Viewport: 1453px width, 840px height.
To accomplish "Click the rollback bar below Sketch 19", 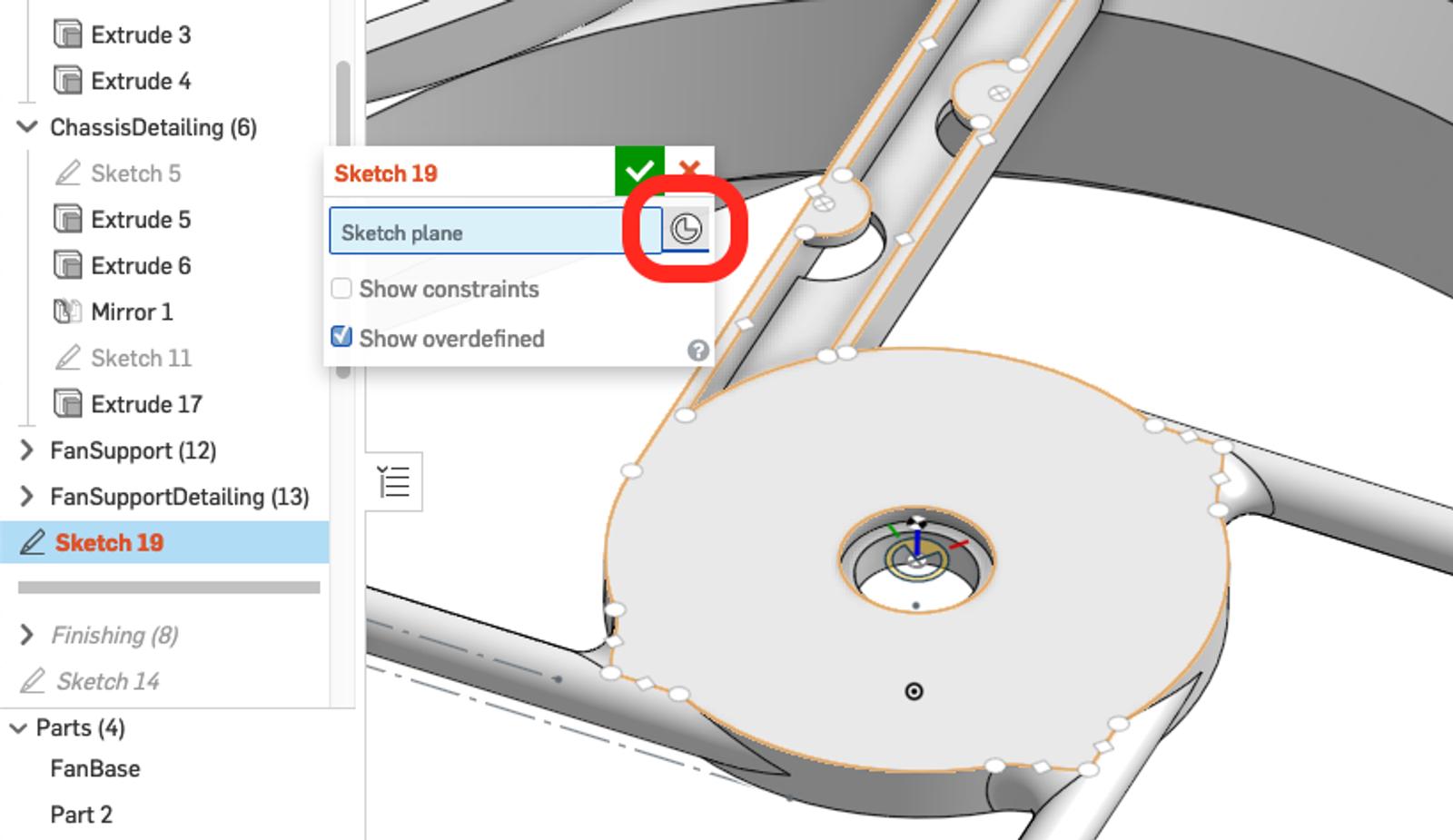I will click(169, 588).
